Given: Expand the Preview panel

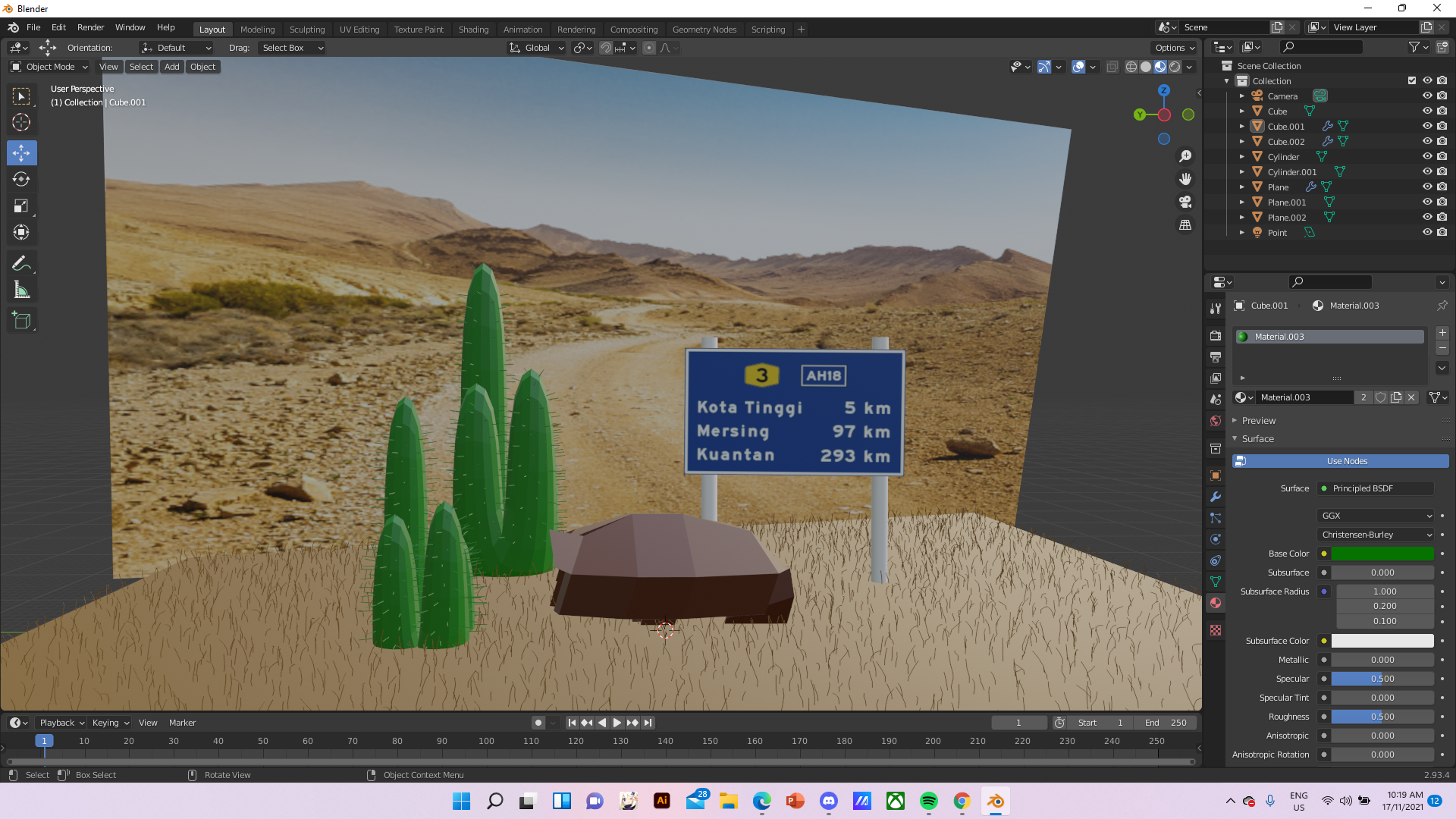Looking at the screenshot, I should pyautogui.click(x=1258, y=421).
